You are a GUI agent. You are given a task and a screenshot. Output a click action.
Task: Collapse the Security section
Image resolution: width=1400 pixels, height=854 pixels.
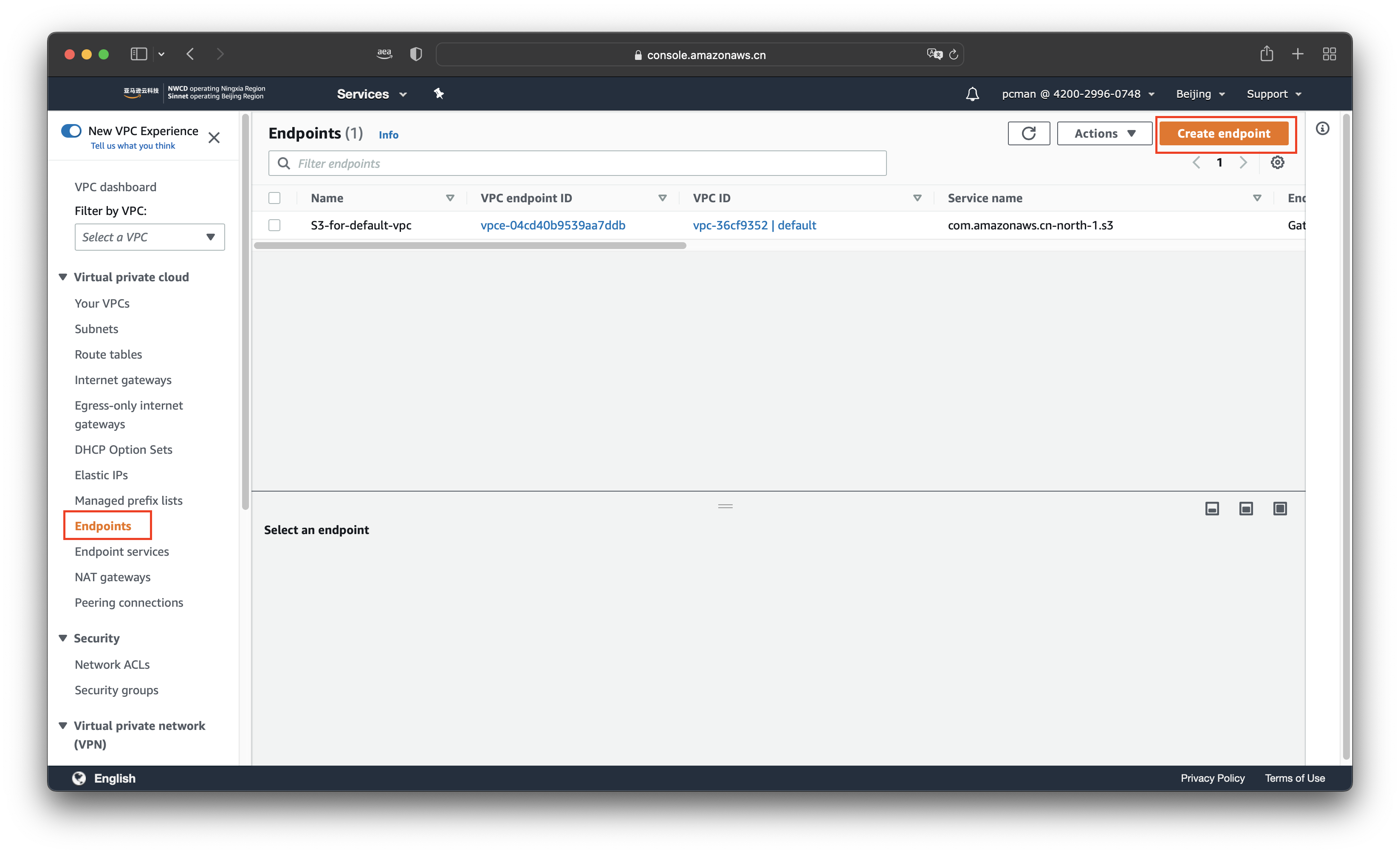click(63, 638)
